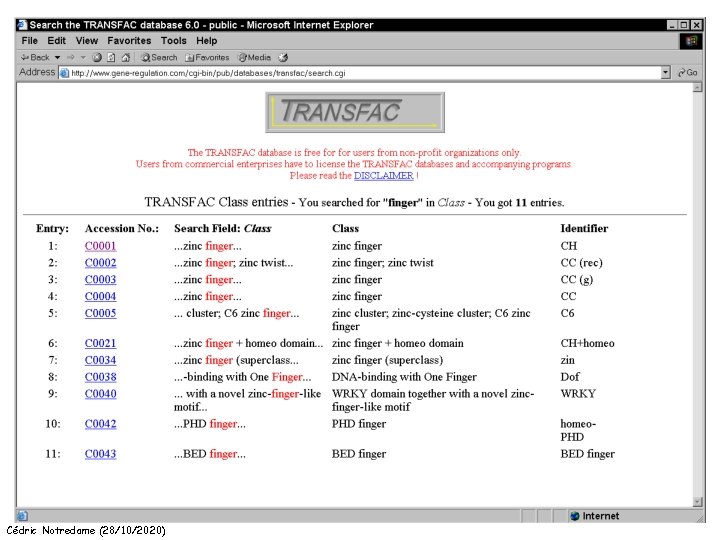
Task: Click the "C6" identifier text
Action: (x=567, y=313)
